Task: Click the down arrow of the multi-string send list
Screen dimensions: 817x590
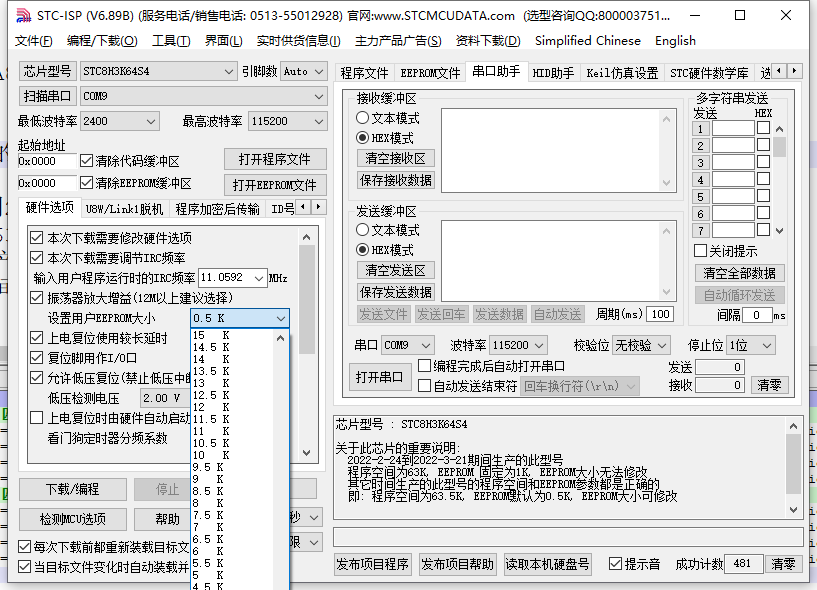Action: [779, 230]
